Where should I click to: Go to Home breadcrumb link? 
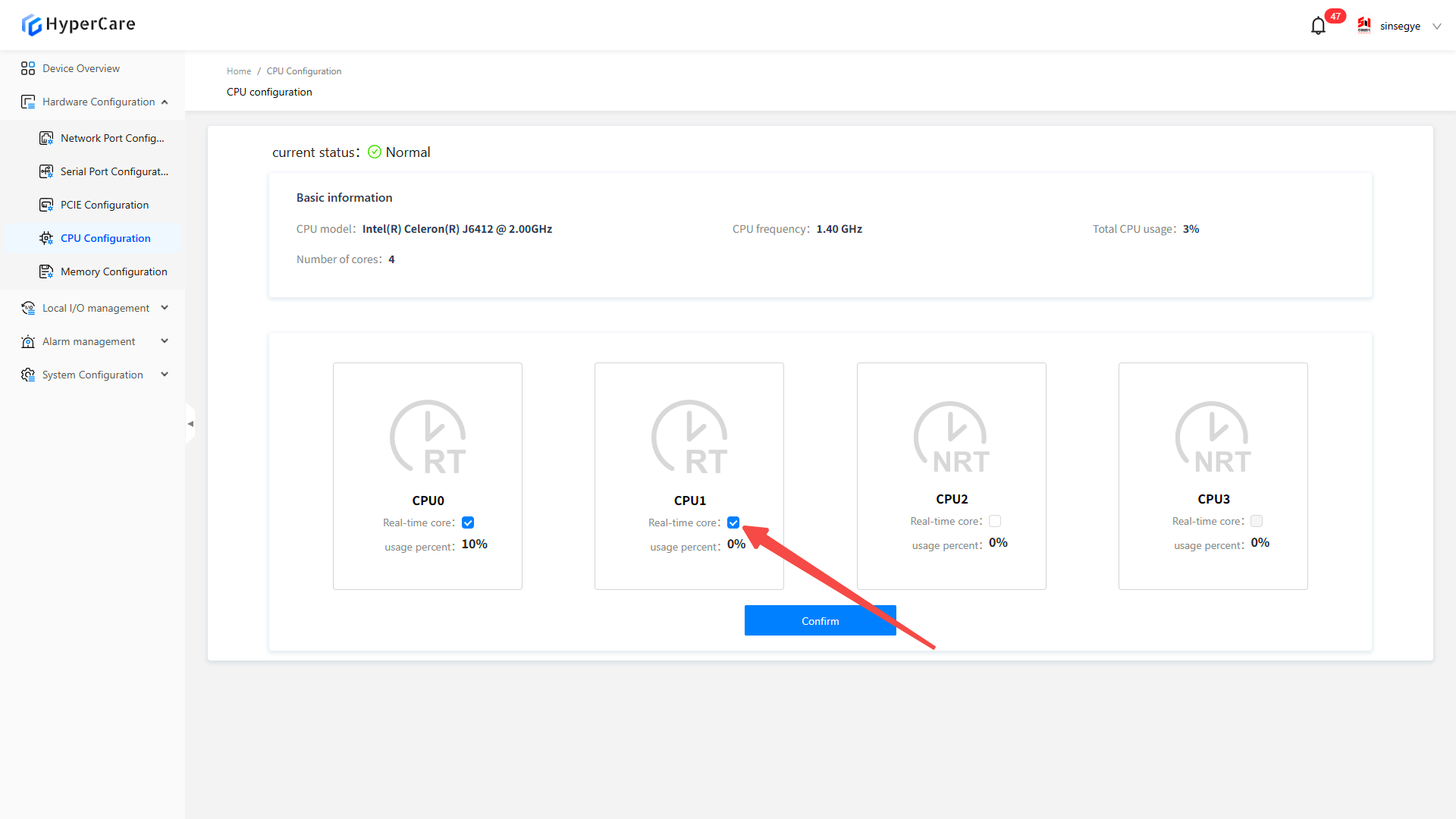tap(238, 71)
